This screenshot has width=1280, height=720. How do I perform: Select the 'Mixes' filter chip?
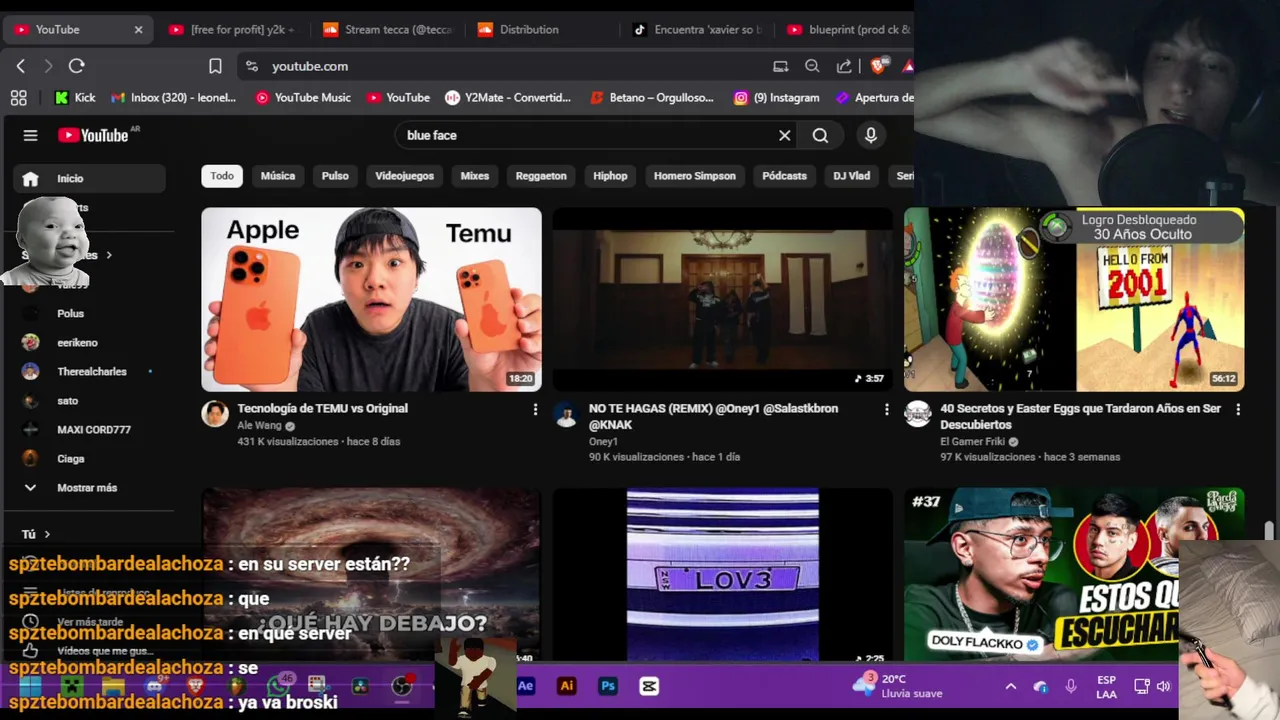(474, 176)
